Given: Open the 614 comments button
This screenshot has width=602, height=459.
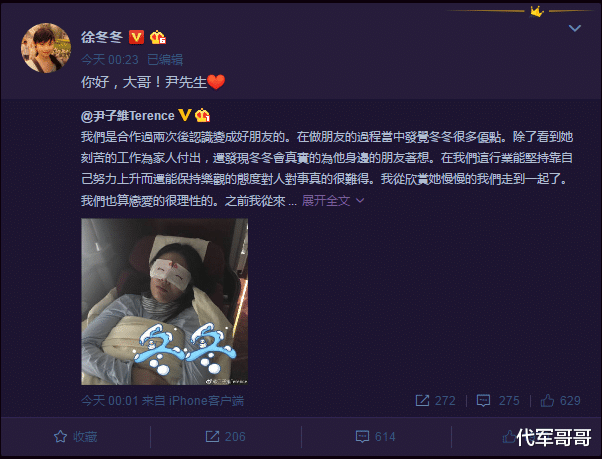Looking at the screenshot, I should click(375, 436).
